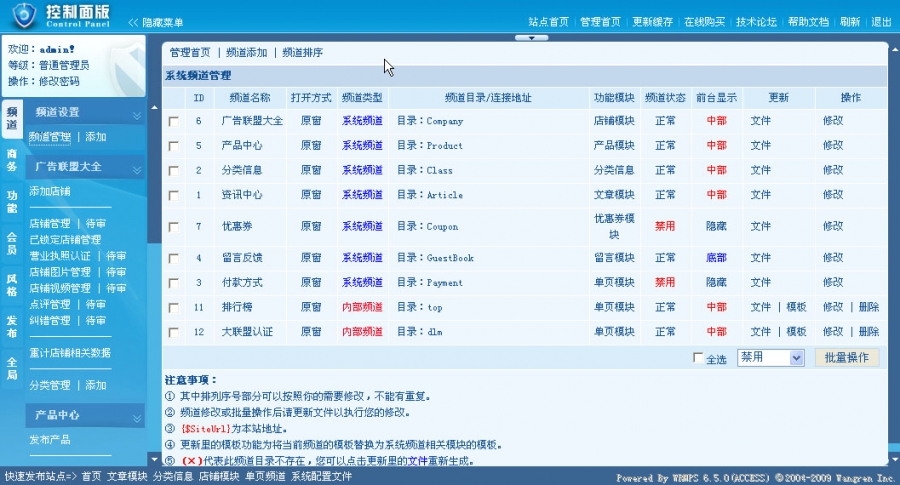Screen dimensions: 900x485
Task: Tick the checkbox for 广告联盟大全 row
Action: click(x=173, y=121)
